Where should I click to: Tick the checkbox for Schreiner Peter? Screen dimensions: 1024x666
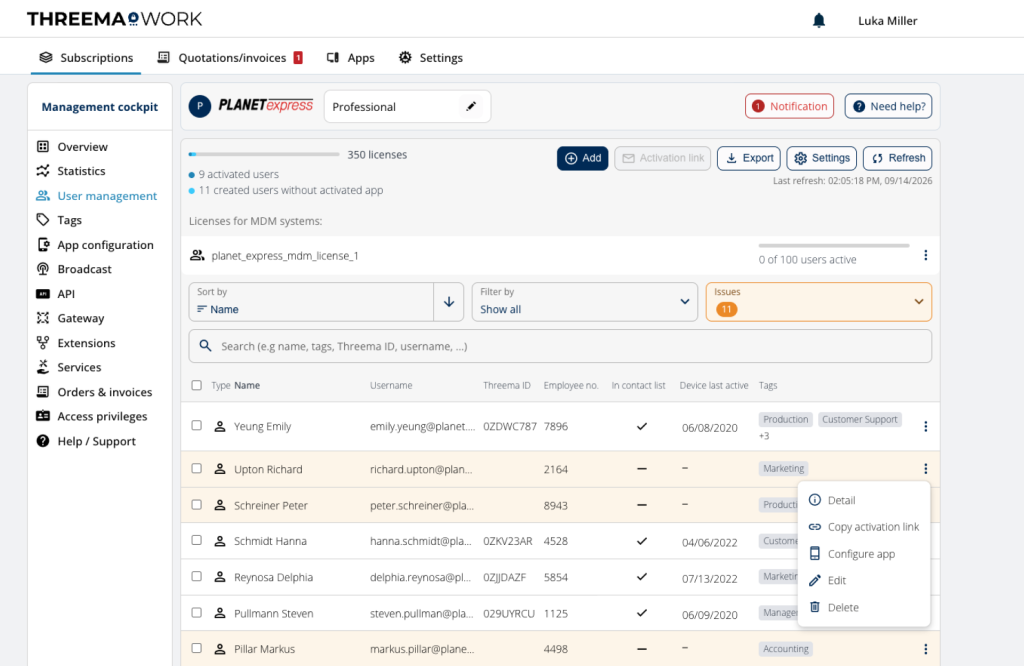(197, 505)
